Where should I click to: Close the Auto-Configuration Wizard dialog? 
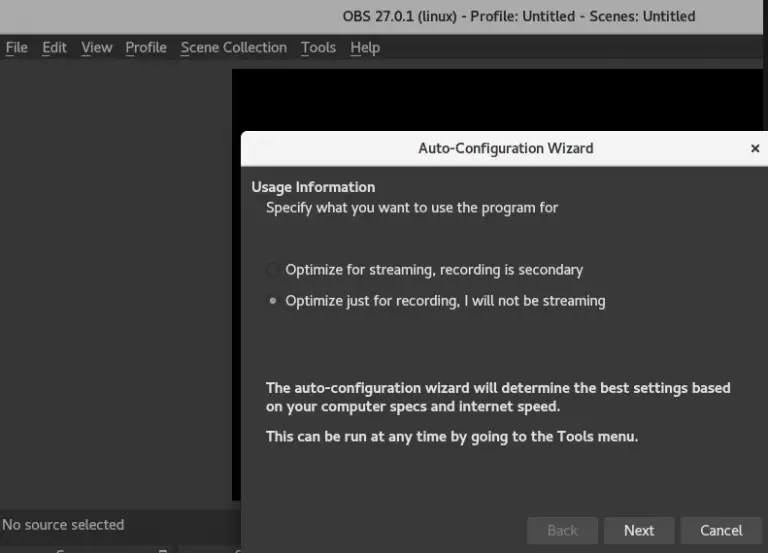coord(755,148)
